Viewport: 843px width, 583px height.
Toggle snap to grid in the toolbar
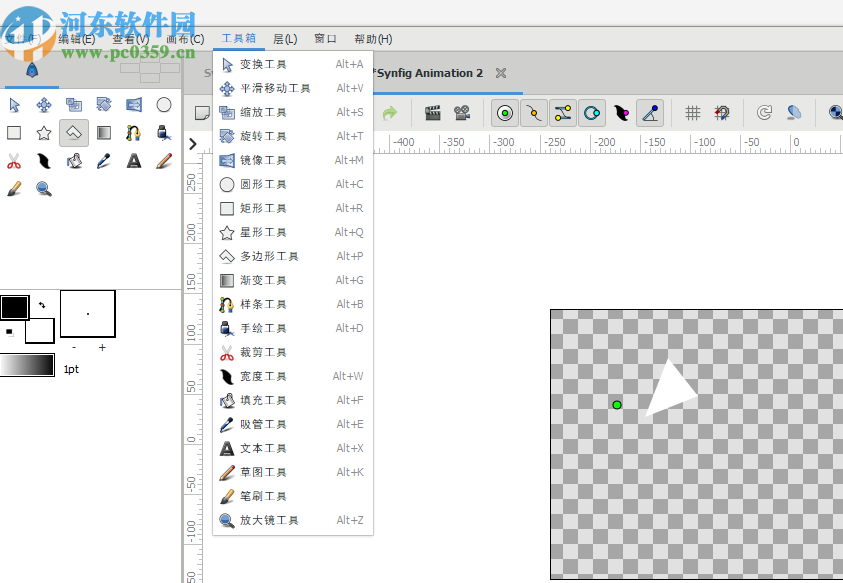[721, 112]
